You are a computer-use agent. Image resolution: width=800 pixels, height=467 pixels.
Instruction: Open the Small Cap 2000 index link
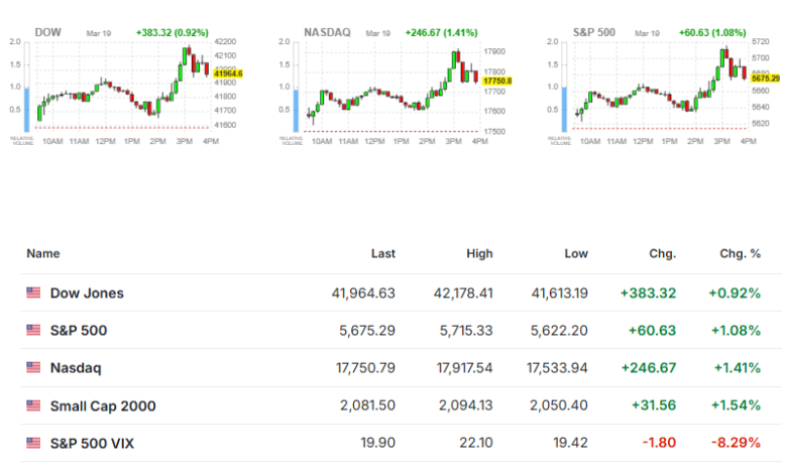[103, 406]
